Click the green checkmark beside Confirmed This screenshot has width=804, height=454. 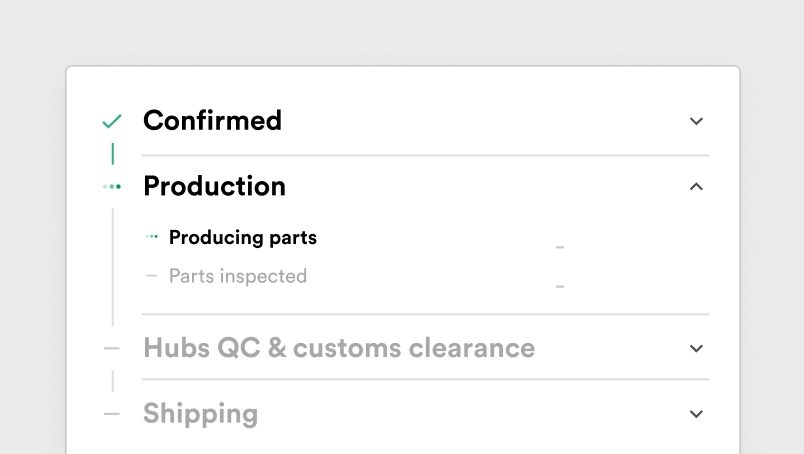112,121
